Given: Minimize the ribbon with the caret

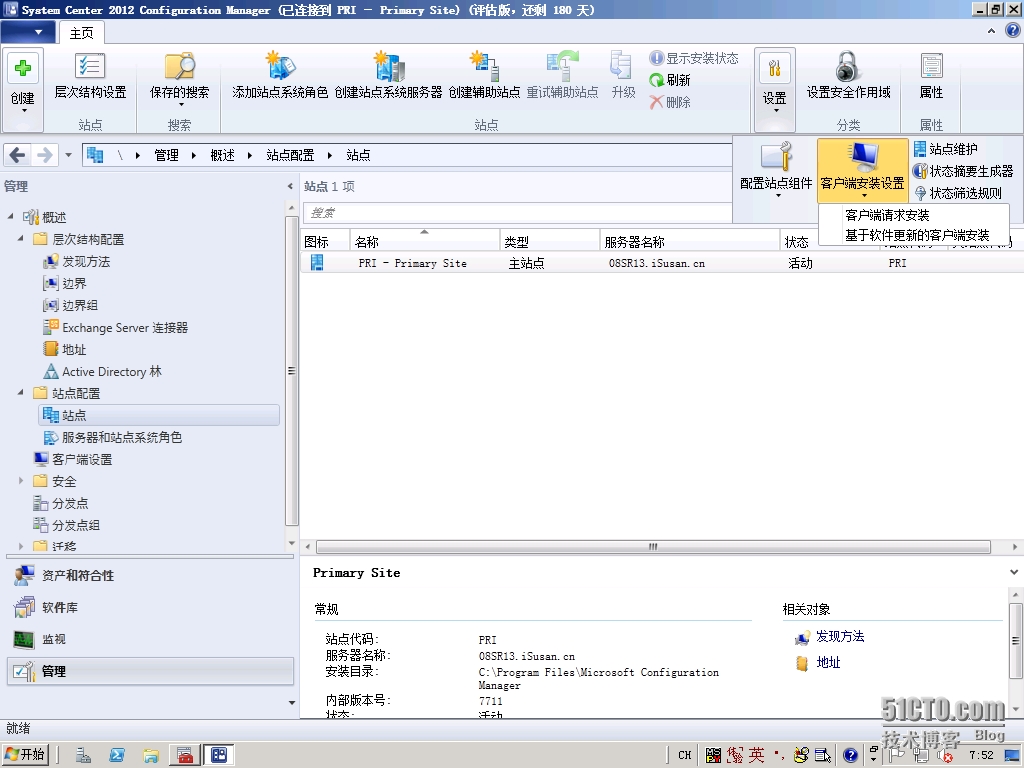Looking at the screenshot, I should (991, 31).
